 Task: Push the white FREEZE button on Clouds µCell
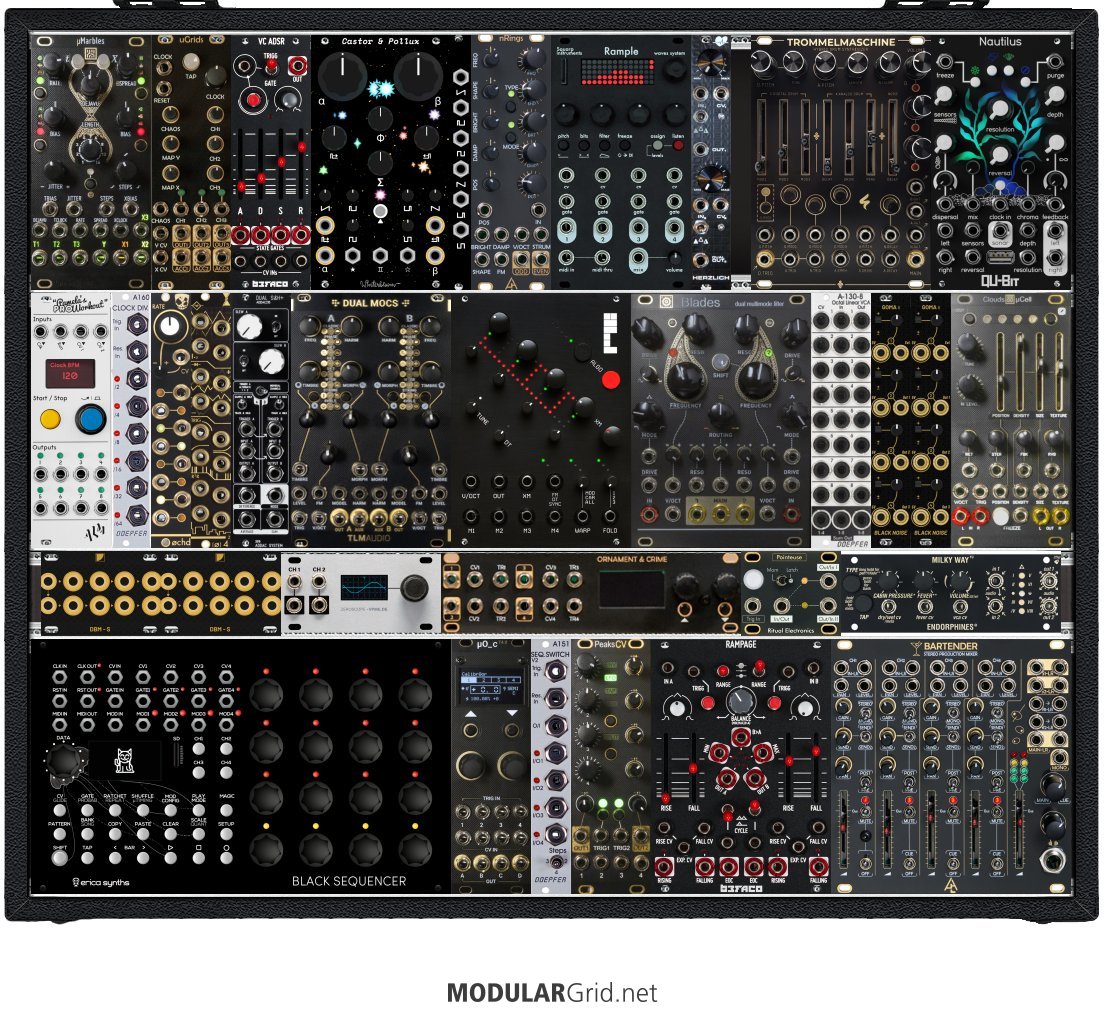tap(1000, 516)
